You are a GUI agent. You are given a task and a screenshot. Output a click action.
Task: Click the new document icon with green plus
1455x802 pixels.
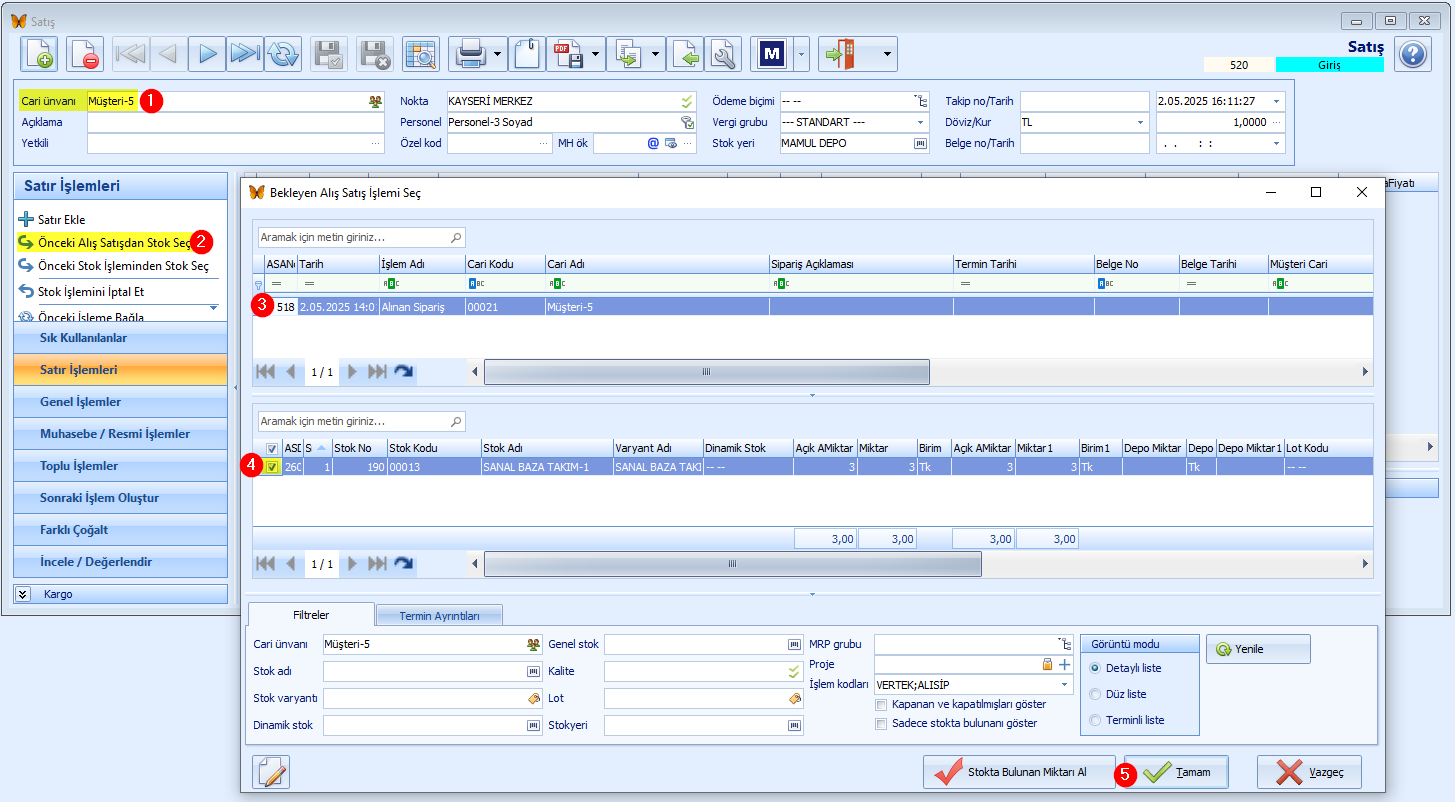pos(40,54)
